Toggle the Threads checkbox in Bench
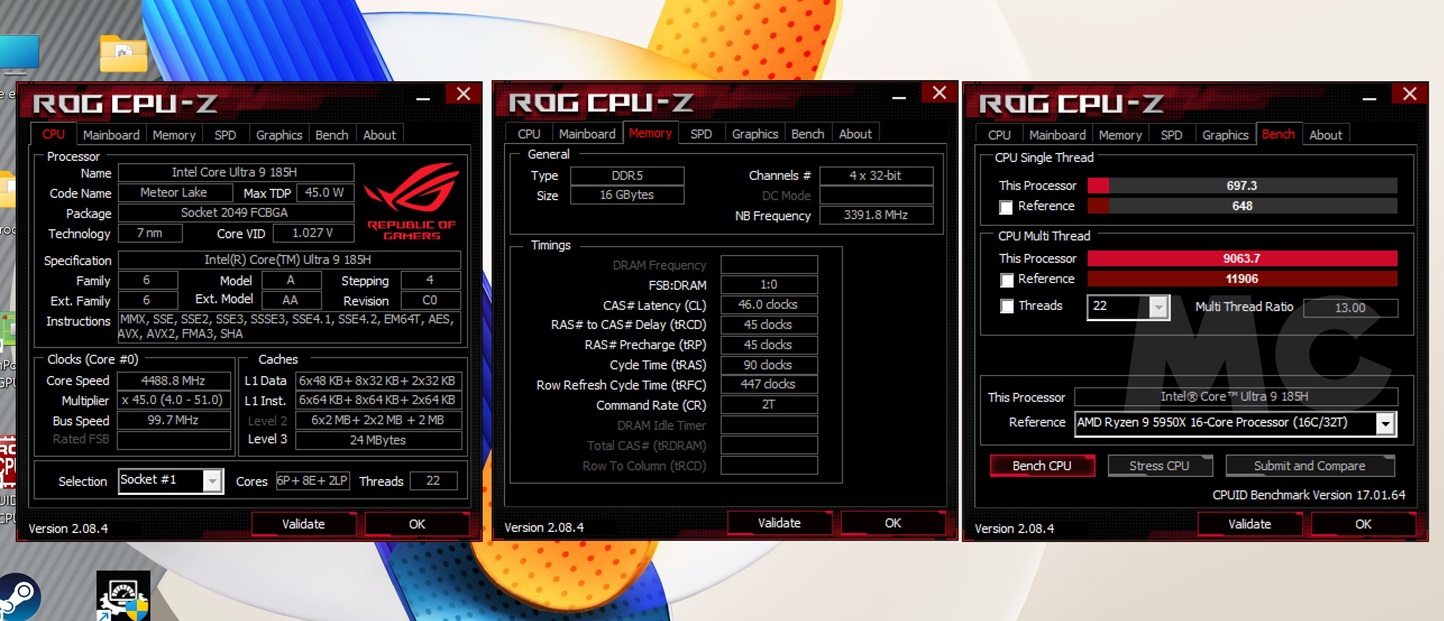 pos(1006,307)
